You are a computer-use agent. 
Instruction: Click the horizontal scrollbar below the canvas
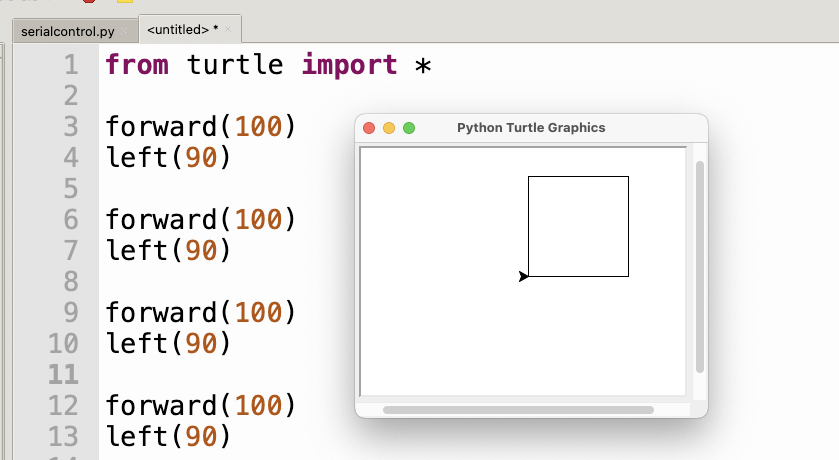pos(518,410)
